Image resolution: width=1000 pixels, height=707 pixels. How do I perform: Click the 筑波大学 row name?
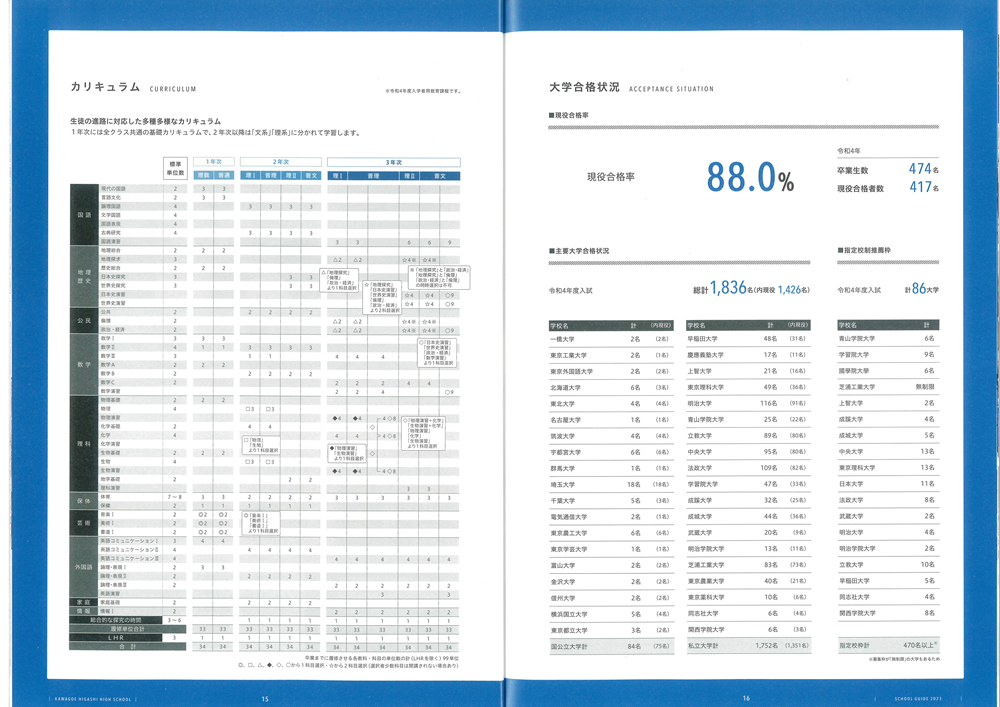coord(562,436)
